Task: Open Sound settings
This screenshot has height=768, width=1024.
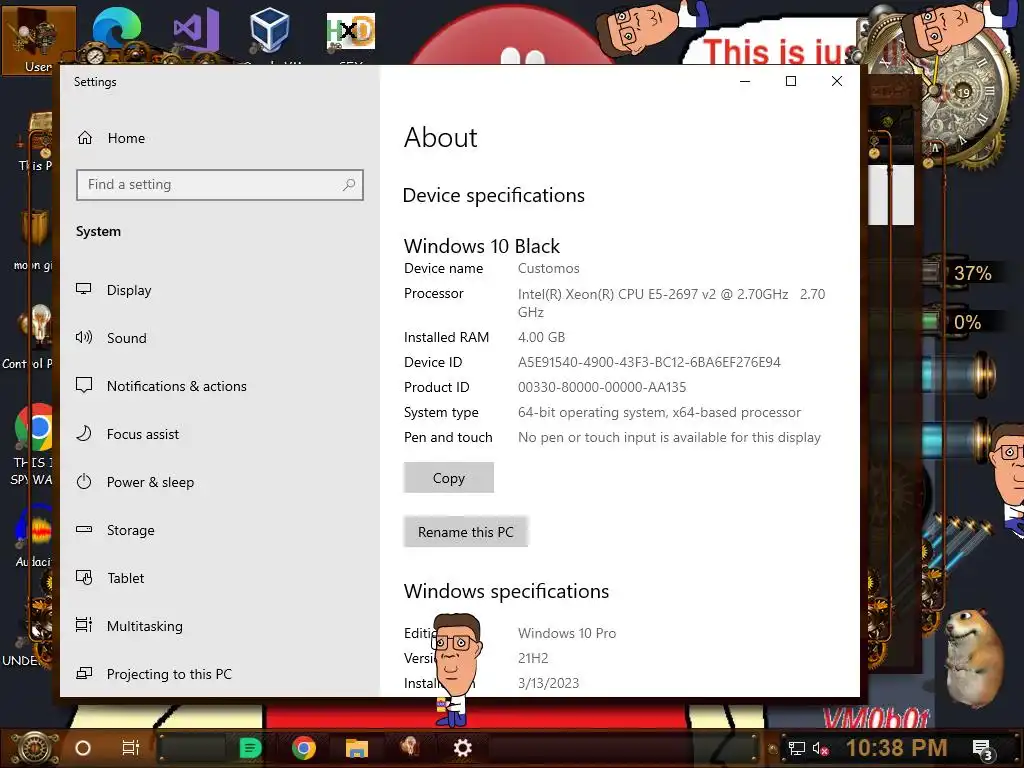Action: click(127, 338)
